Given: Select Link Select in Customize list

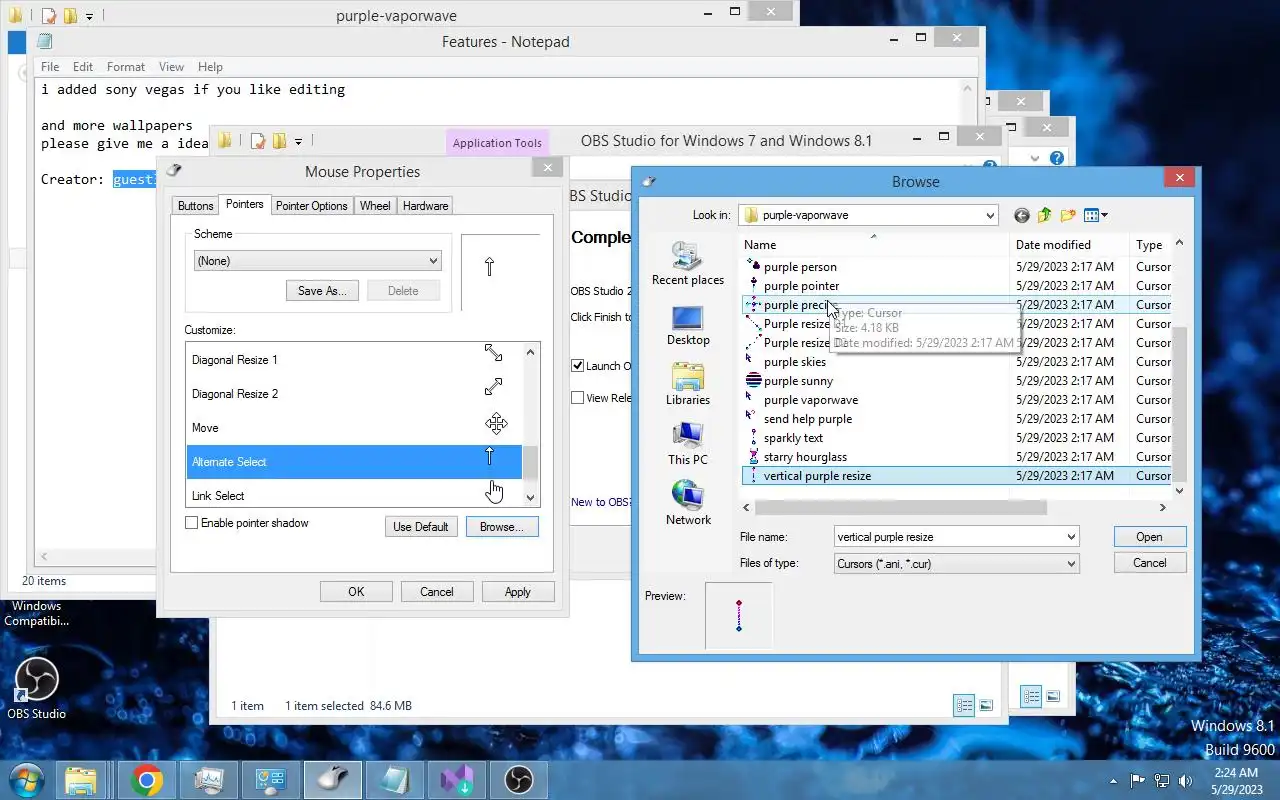Looking at the screenshot, I should pos(354,496).
